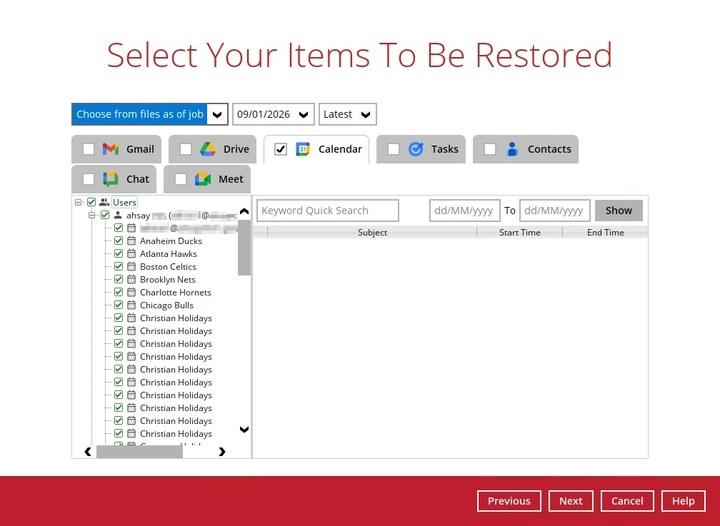Image resolution: width=720 pixels, height=526 pixels.
Task: Click the tree's horizontal scrollbar thumb
Action: (x=139, y=452)
